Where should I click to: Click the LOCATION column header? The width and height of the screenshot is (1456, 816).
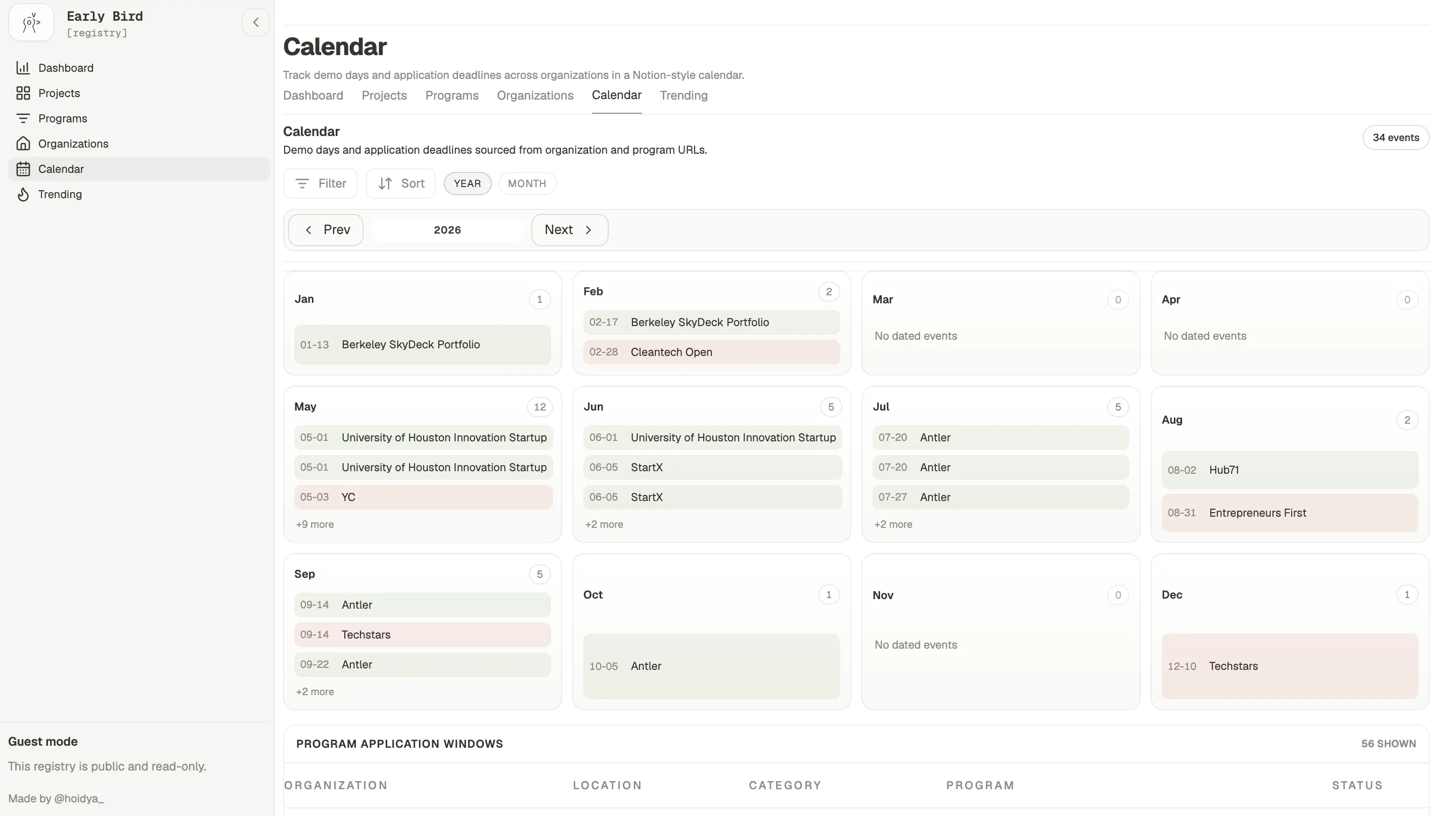(608, 786)
